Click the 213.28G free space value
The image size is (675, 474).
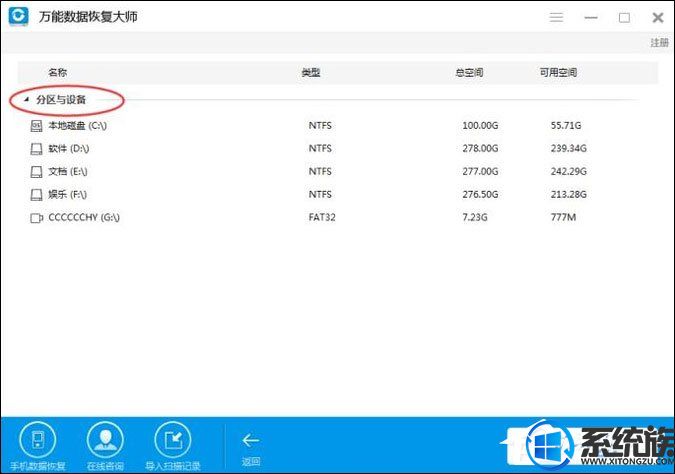point(569,194)
